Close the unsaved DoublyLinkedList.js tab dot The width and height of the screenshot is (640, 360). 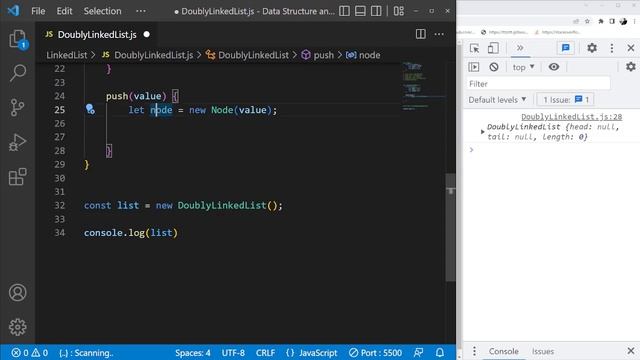(x=147, y=34)
